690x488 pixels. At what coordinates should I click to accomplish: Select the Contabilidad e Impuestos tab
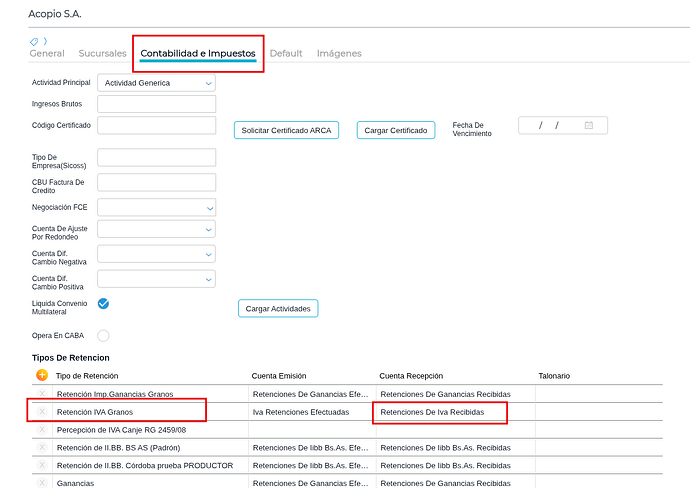[198, 53]
